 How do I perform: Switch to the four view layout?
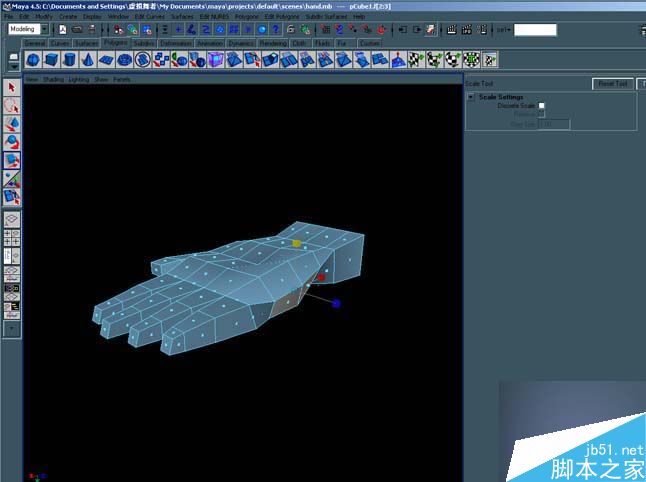(12, 238)
